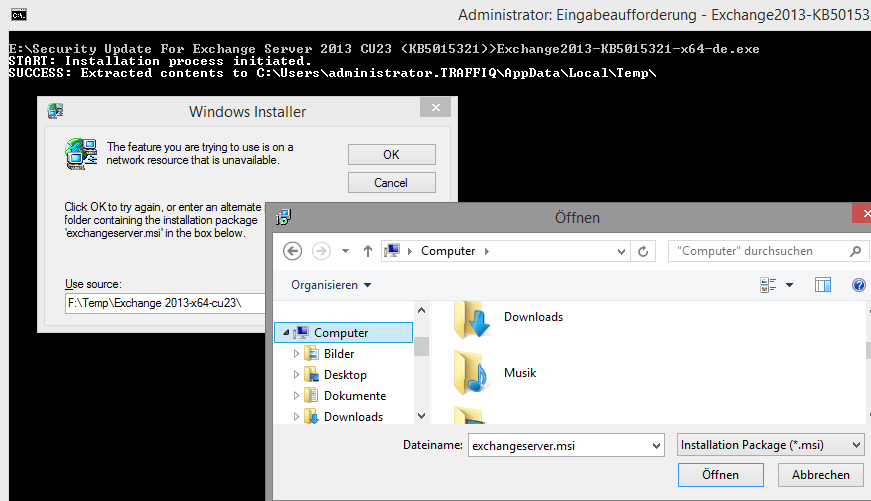Select Desktop in the navigation tree
The image size is (871, 501).
(x=345, y=375)
